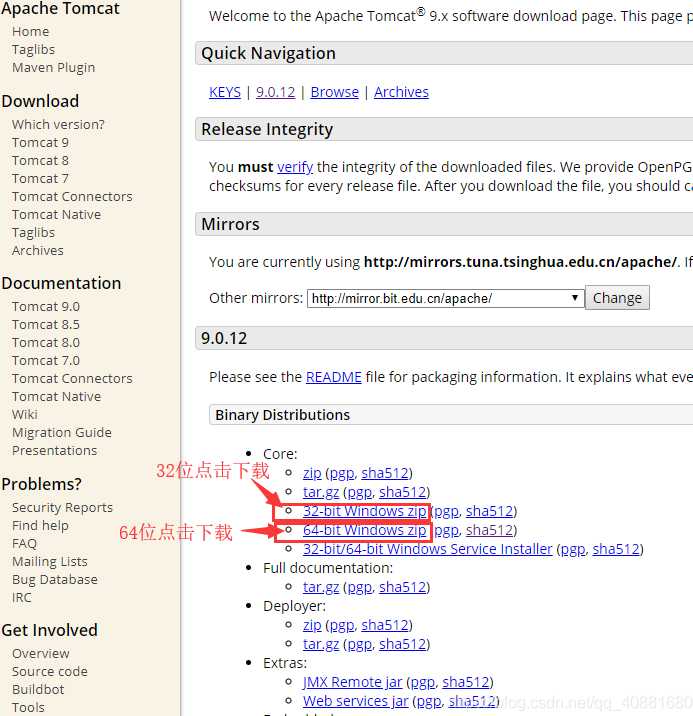Open Buildbot sidebar link

point(38,690)
